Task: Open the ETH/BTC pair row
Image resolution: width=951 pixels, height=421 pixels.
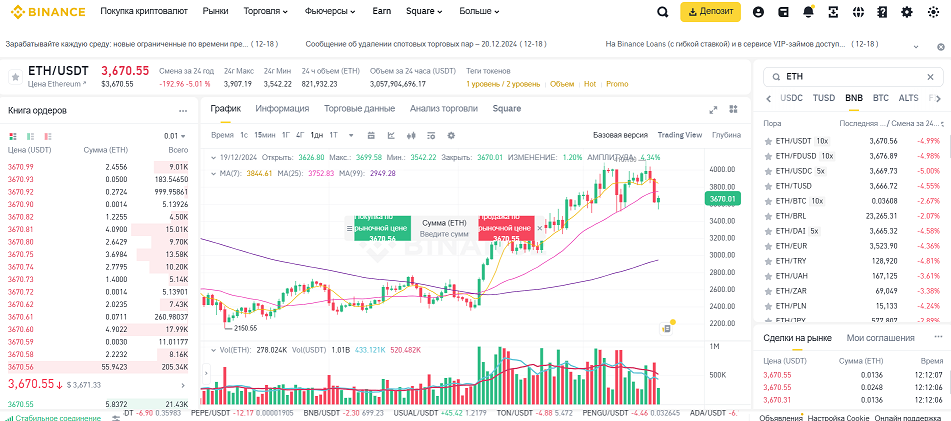Action: pyautogui.click(x=852, y=201)
